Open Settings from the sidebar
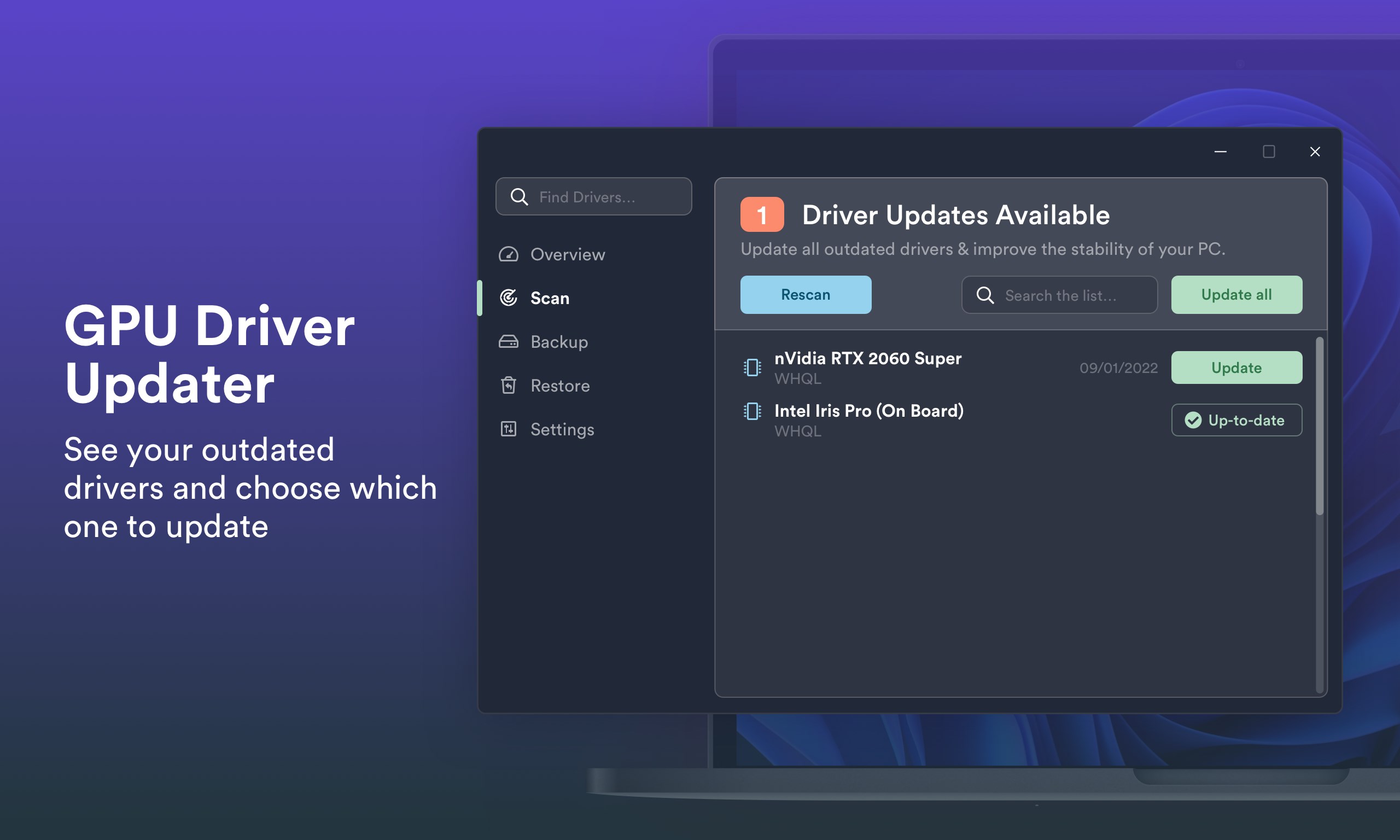 tap(562, 429)
